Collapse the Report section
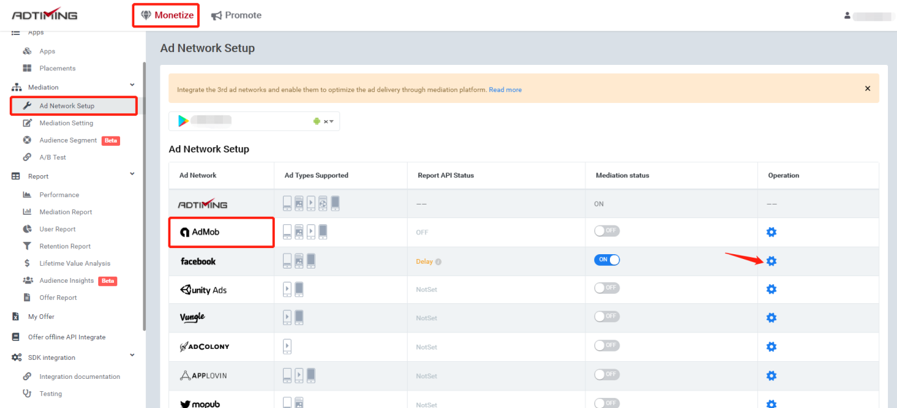Screen dimensions: 897x408 tap(132, 174)
